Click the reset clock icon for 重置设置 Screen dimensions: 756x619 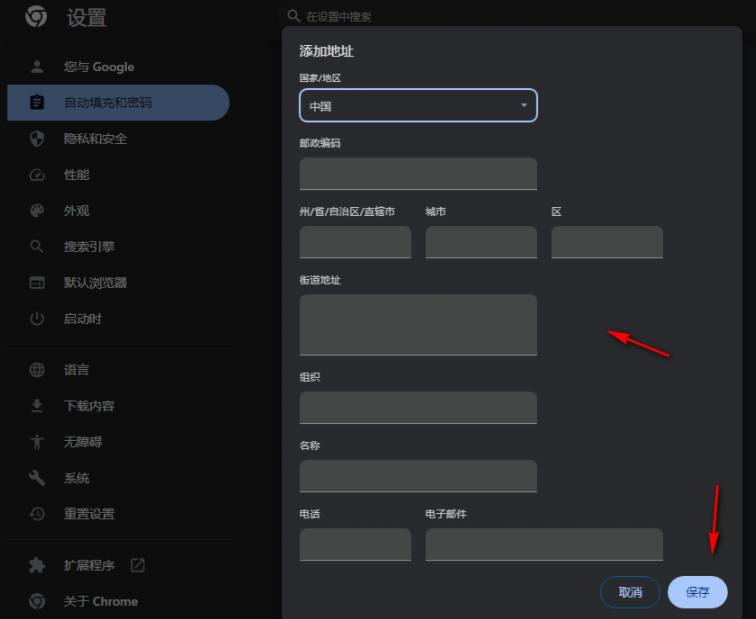pyautogui.click(x=37, y=514)
